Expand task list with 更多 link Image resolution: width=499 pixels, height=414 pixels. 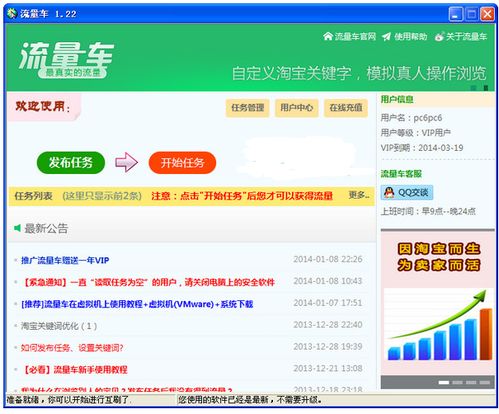359,195
